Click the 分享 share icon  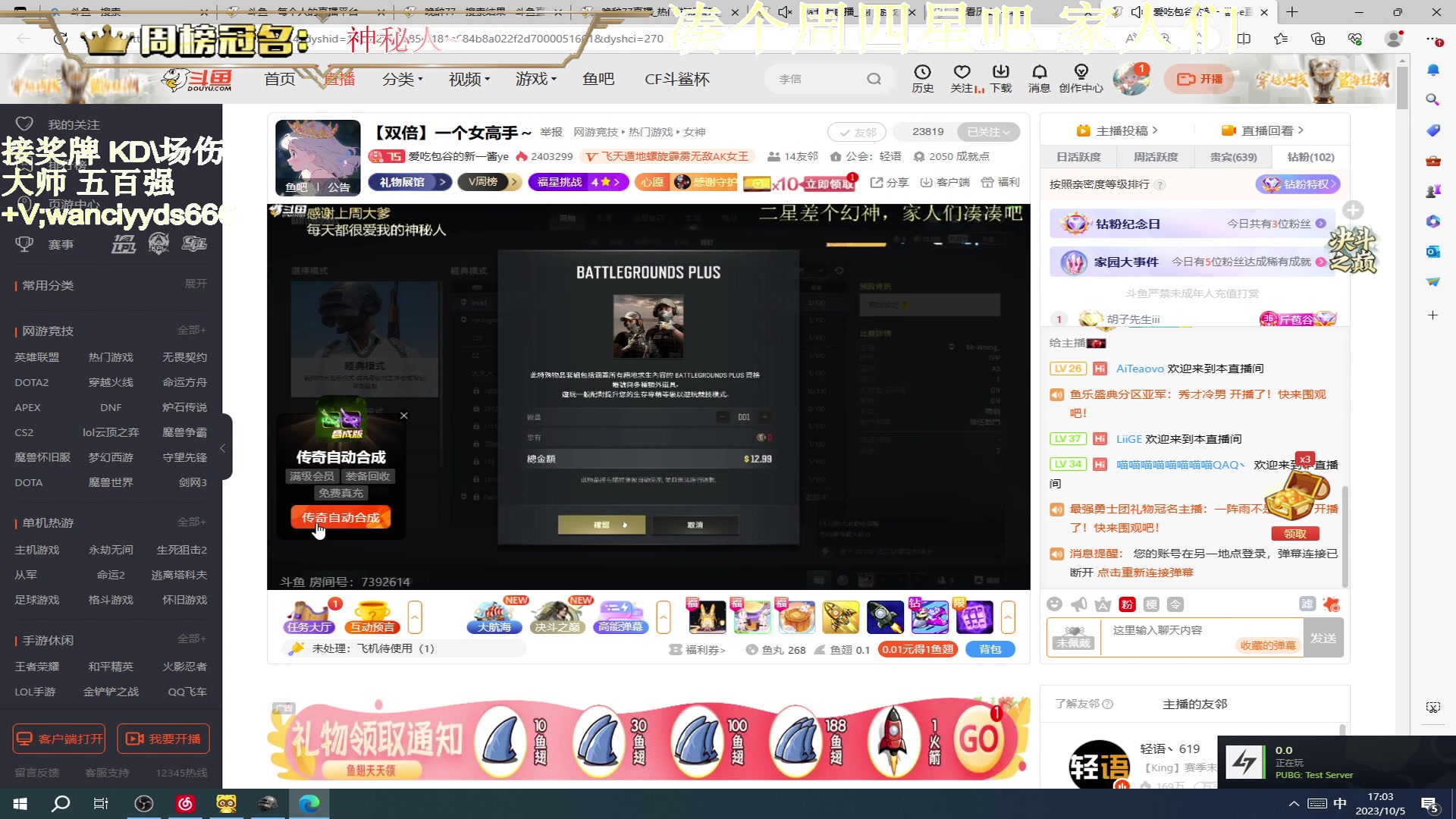point(889,183)
